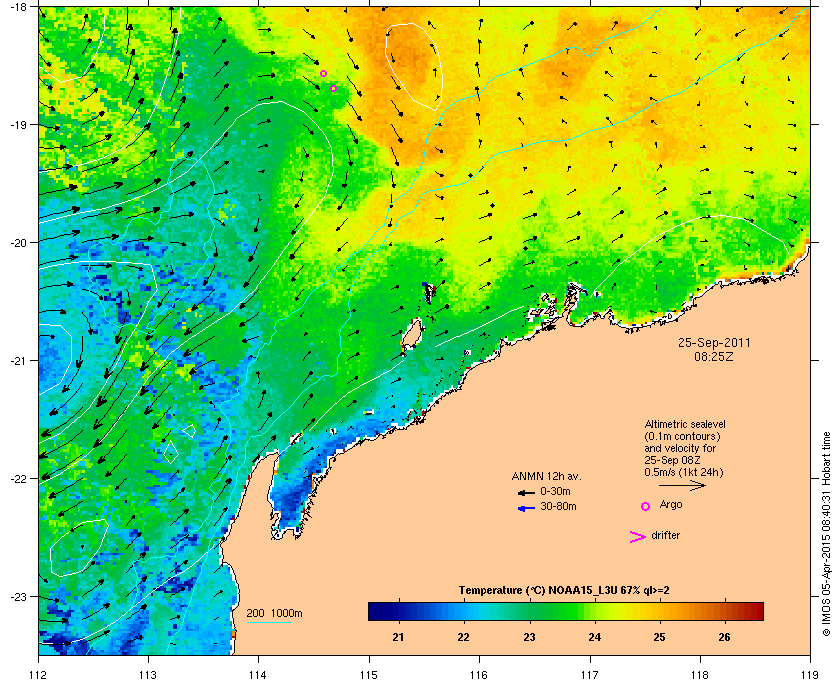Click the latitude label -20
The width and height of the screenshot is (840, 680).
point(17,243)
